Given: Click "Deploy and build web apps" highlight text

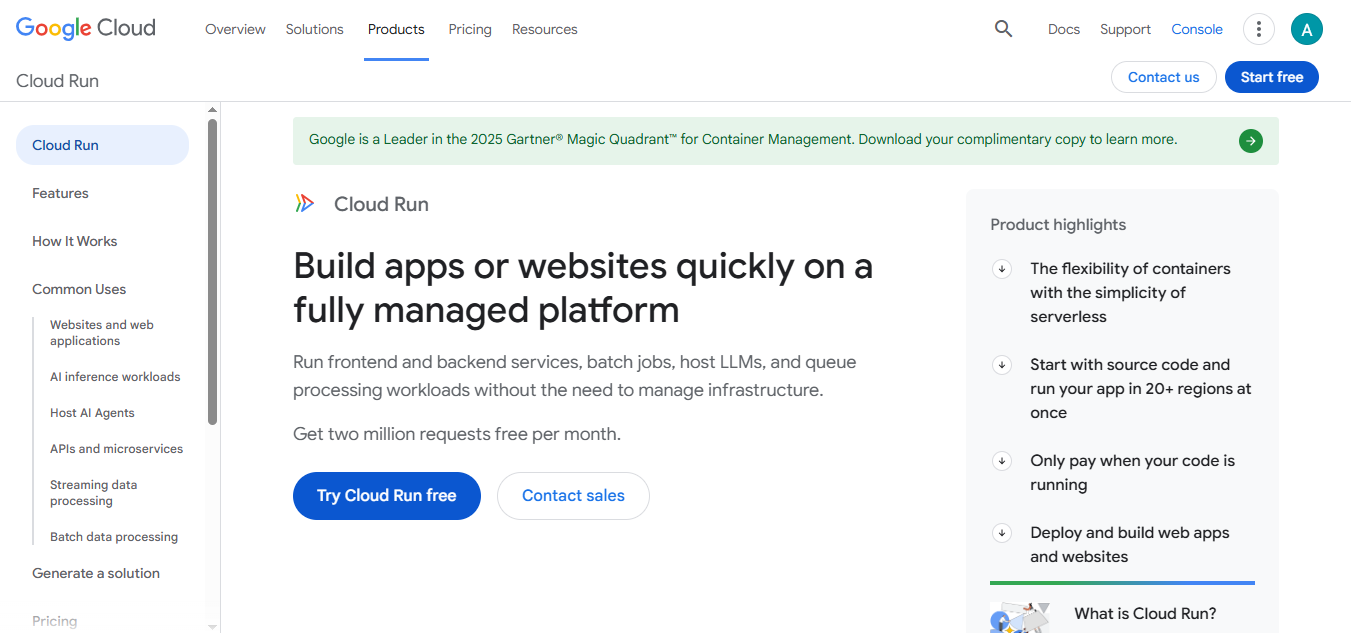Looking at the screenshot, I should (1130, 545).
